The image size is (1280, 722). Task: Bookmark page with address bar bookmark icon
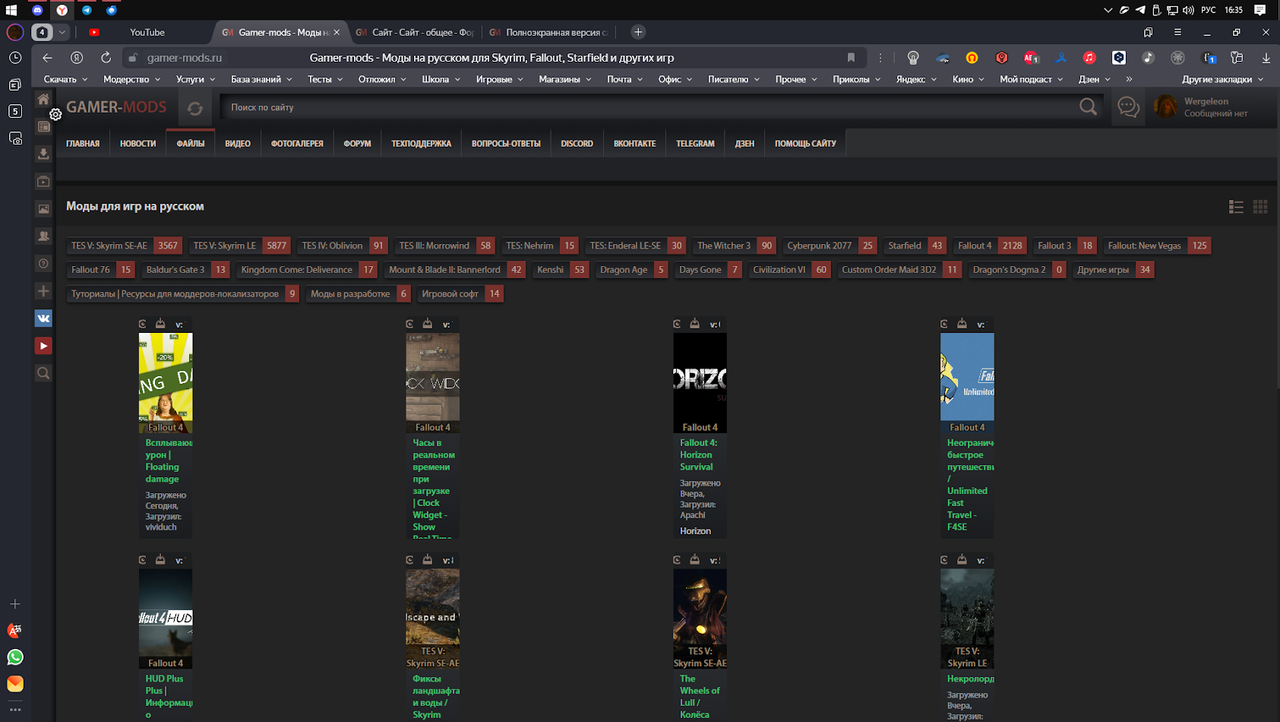851,58
